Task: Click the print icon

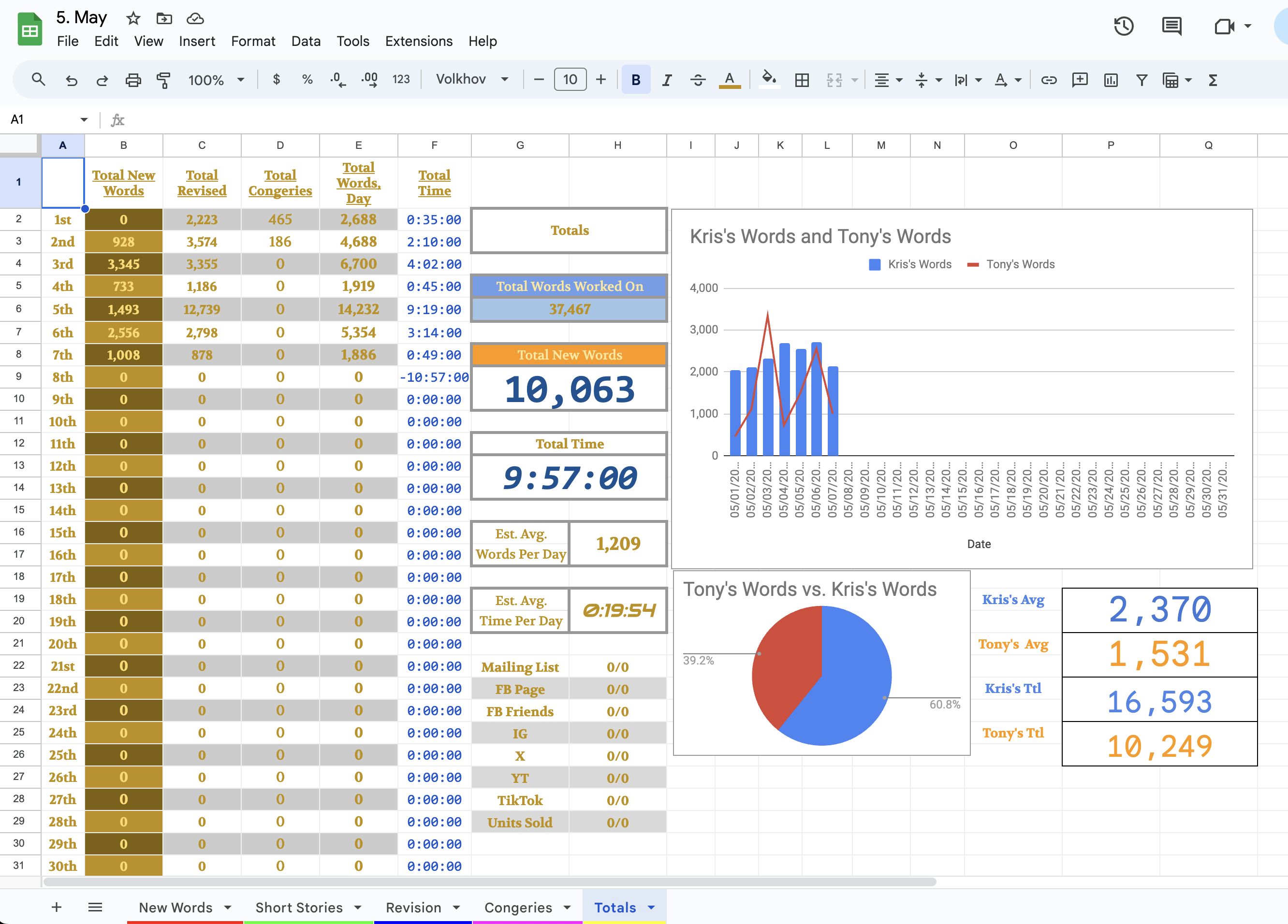Action: pyautogui.click(x=133, y=80)
